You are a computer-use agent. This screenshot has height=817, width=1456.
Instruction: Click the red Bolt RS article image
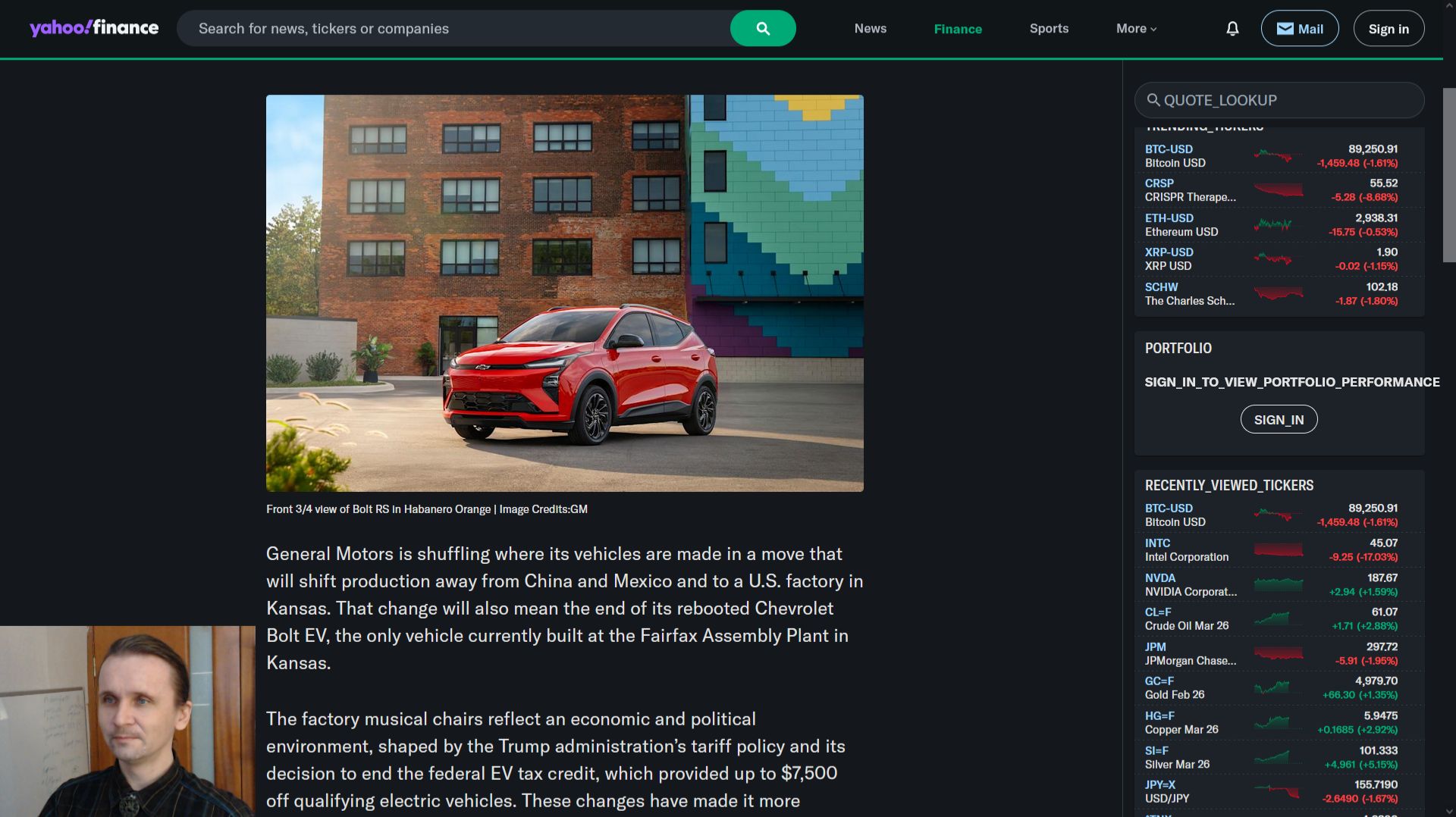click(565, 293)
